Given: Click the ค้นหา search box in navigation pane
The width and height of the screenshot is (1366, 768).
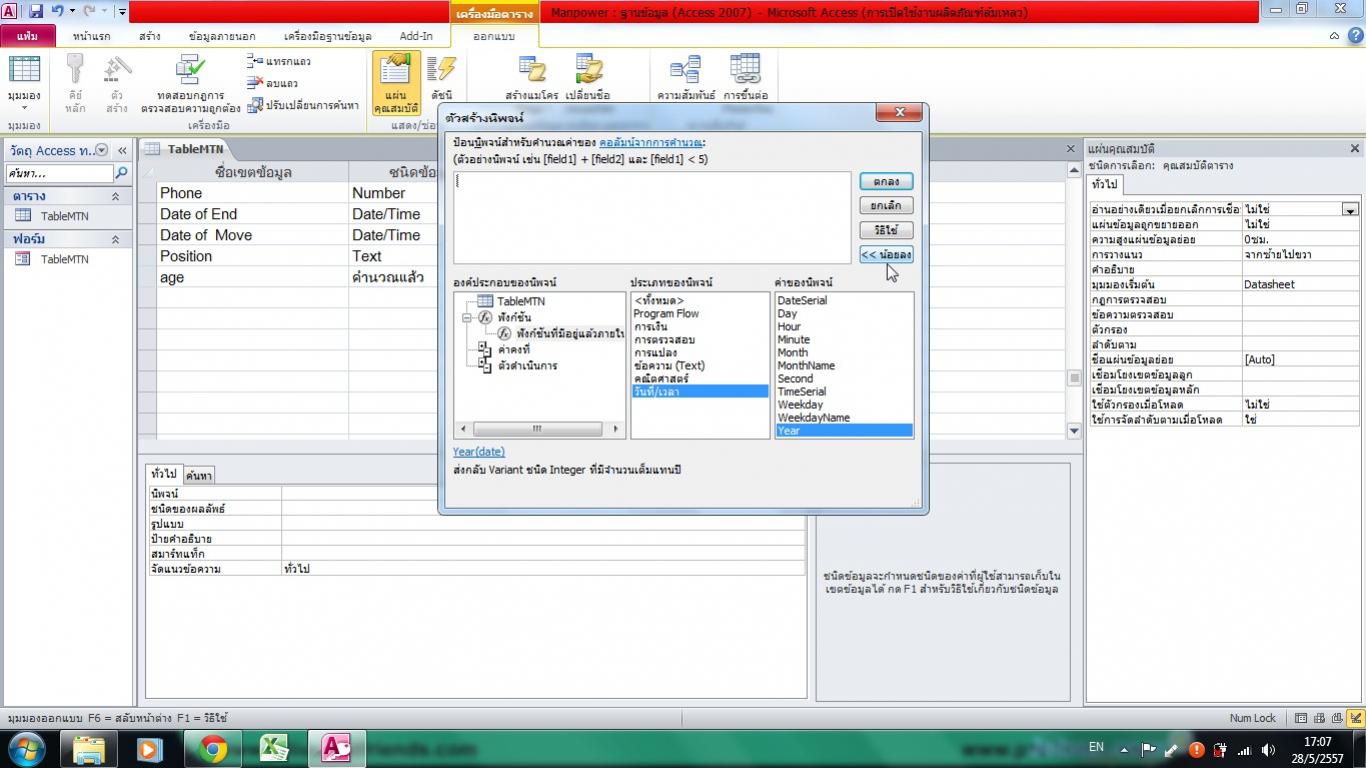Looking at the screenshot, I should coord(60,173).
